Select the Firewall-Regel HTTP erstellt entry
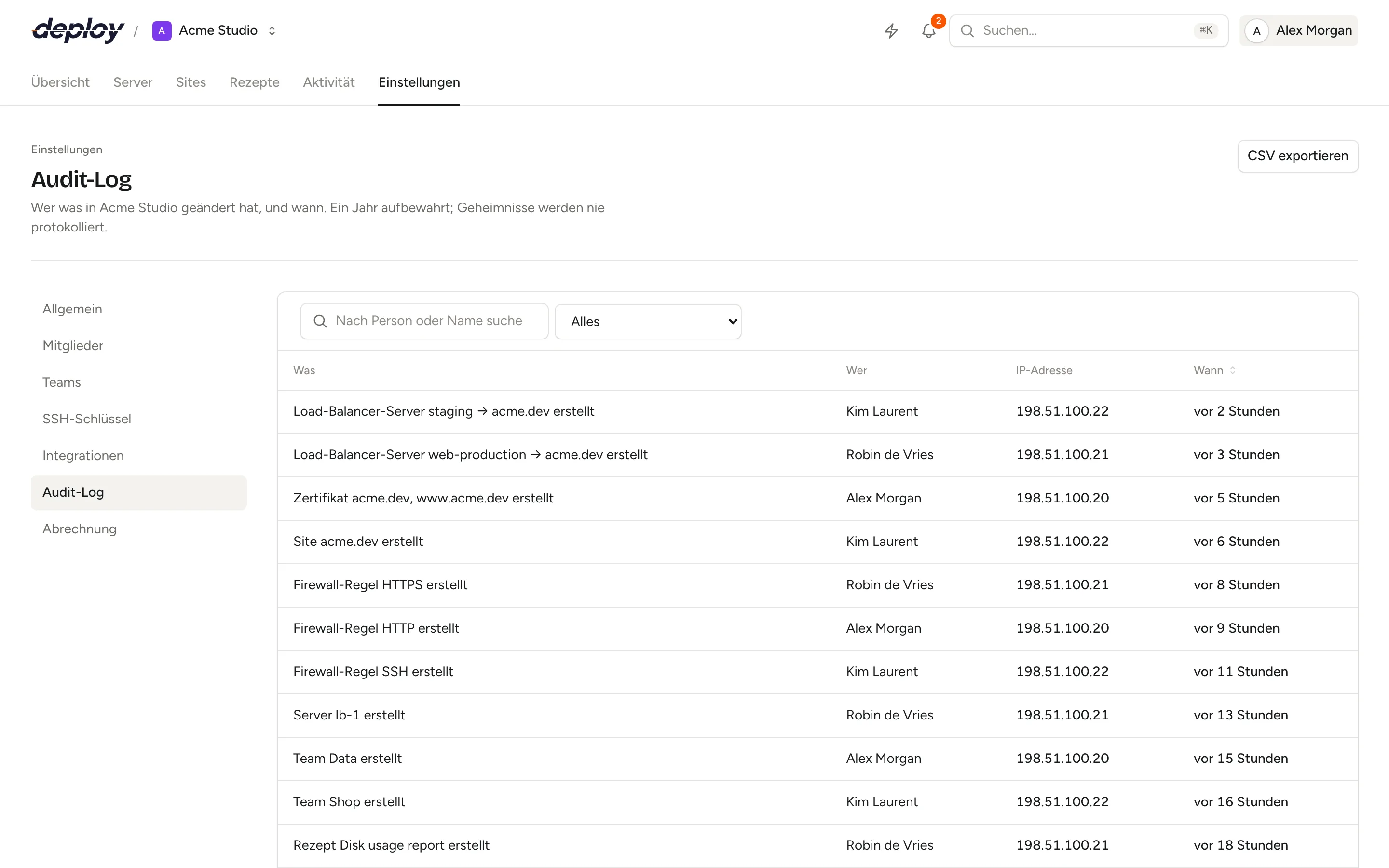Image resolution: width=1389 pixels, height=868 pixels. 817,629
